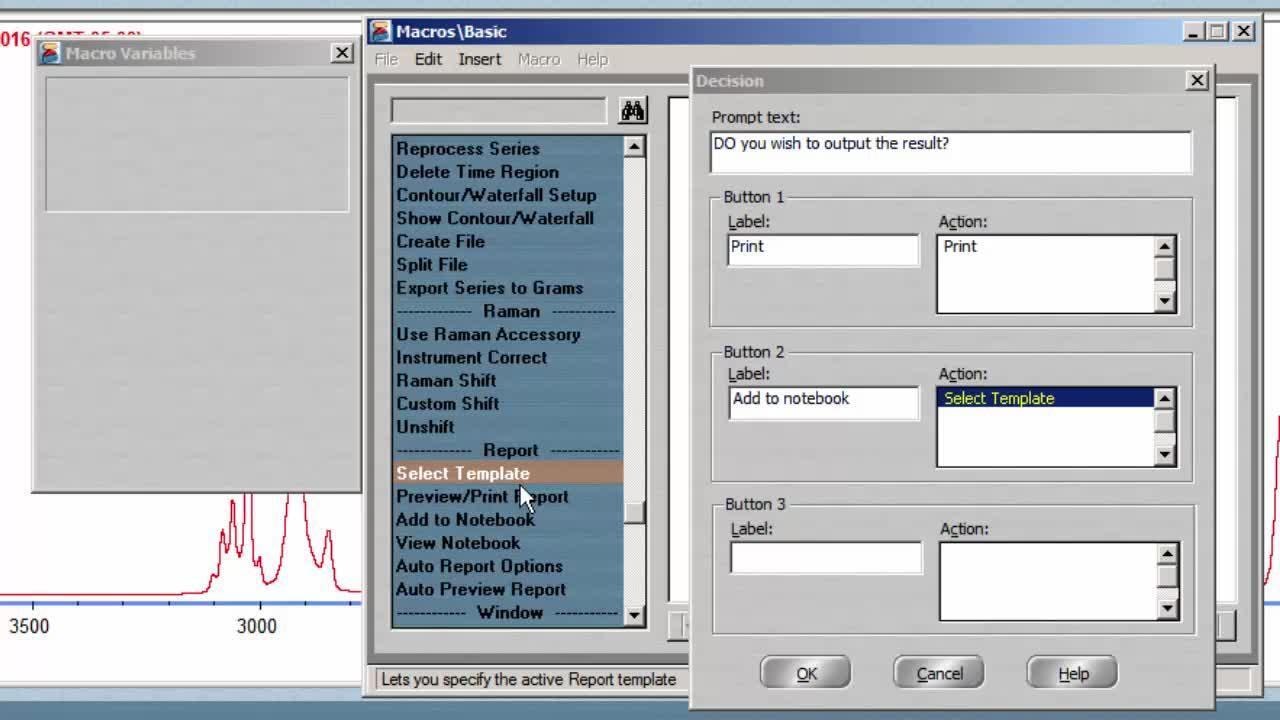This screenshot has width=1280, height=720.
Task: Click the Prompt text field
Action: [x=950, y=152]
